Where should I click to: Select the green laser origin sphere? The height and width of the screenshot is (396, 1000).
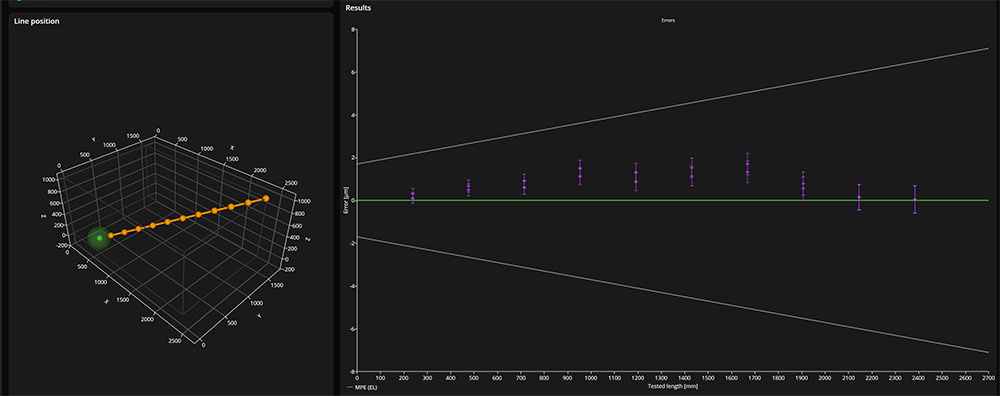click(99, 238)
